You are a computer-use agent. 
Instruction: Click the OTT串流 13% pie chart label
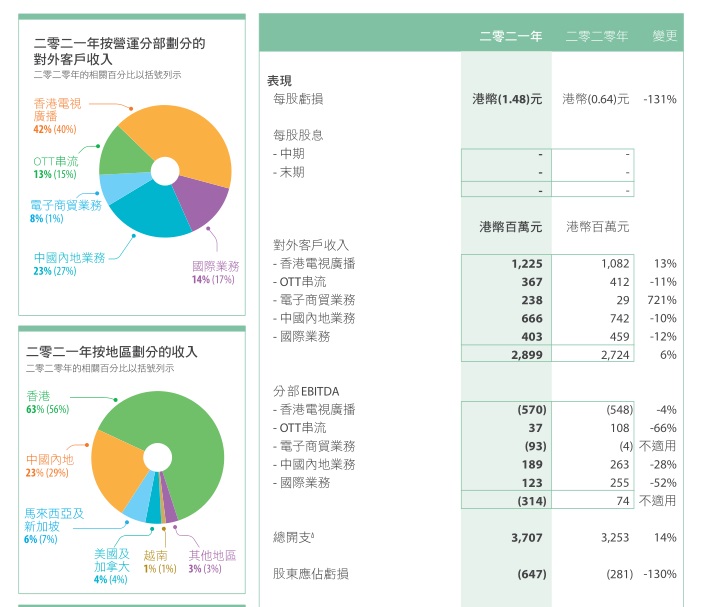(55, 167)
